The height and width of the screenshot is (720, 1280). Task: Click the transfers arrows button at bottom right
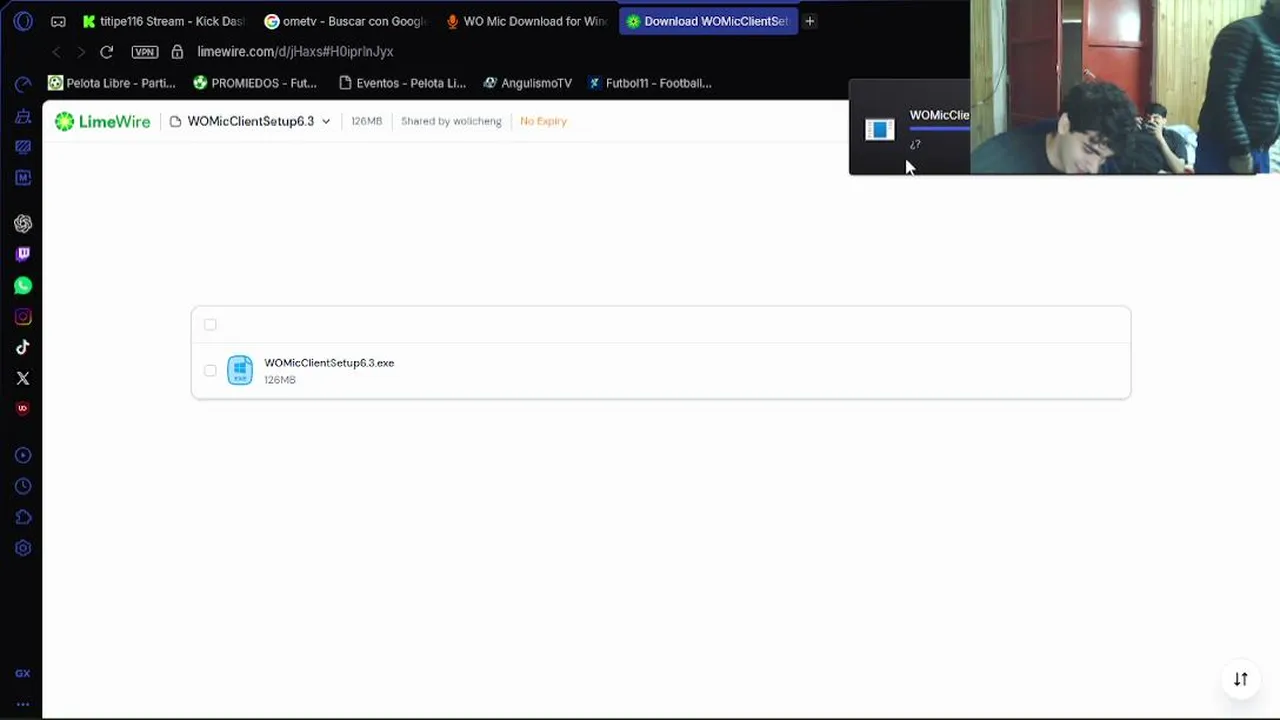1240,679
